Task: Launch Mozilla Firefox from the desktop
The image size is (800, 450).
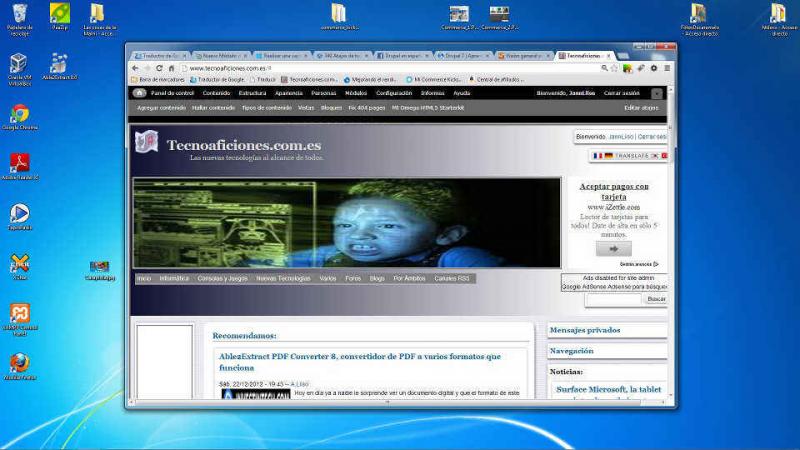Action: coord(20,366)
